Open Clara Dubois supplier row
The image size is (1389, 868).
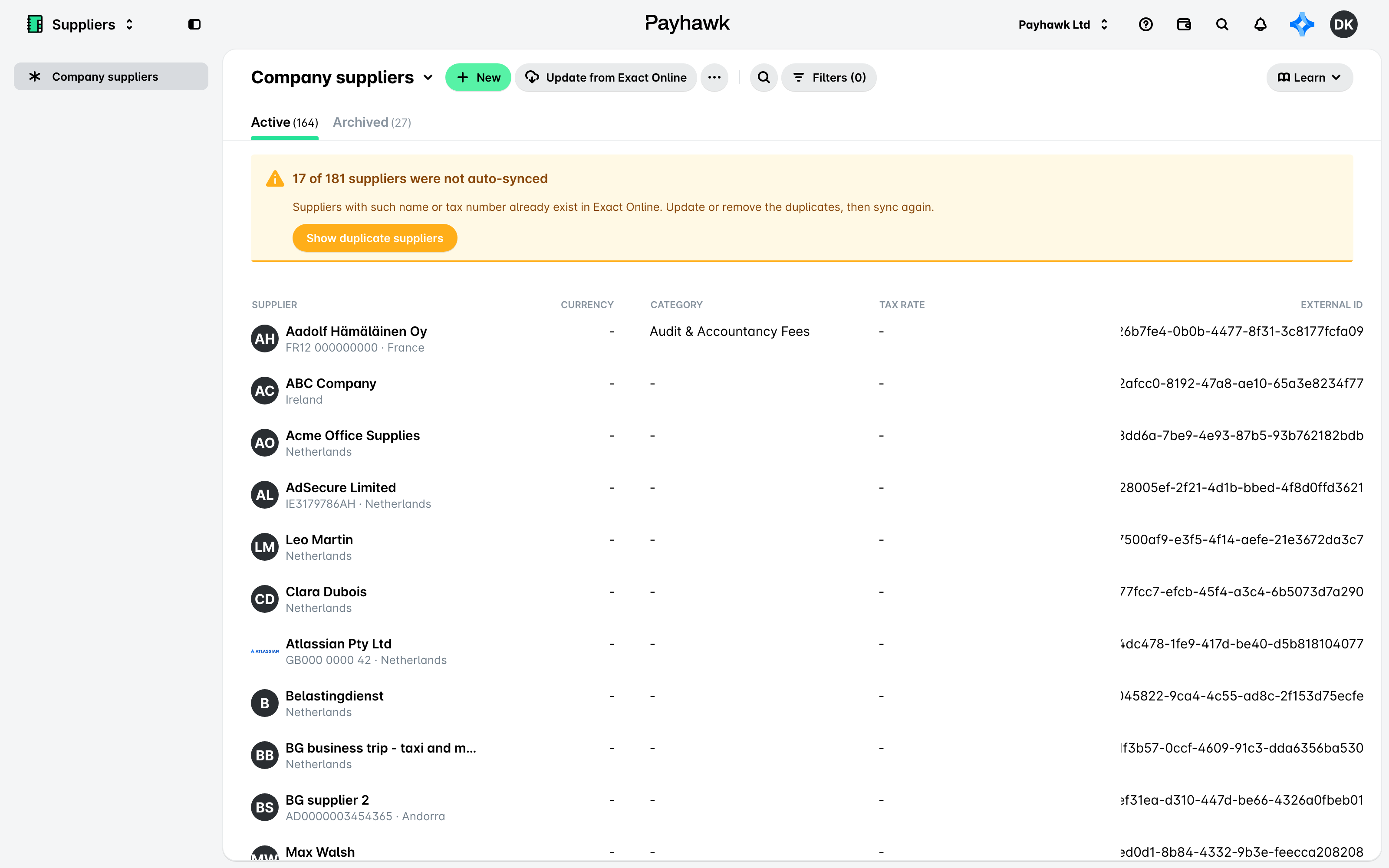pyautogui.click(x=806, y=599)
